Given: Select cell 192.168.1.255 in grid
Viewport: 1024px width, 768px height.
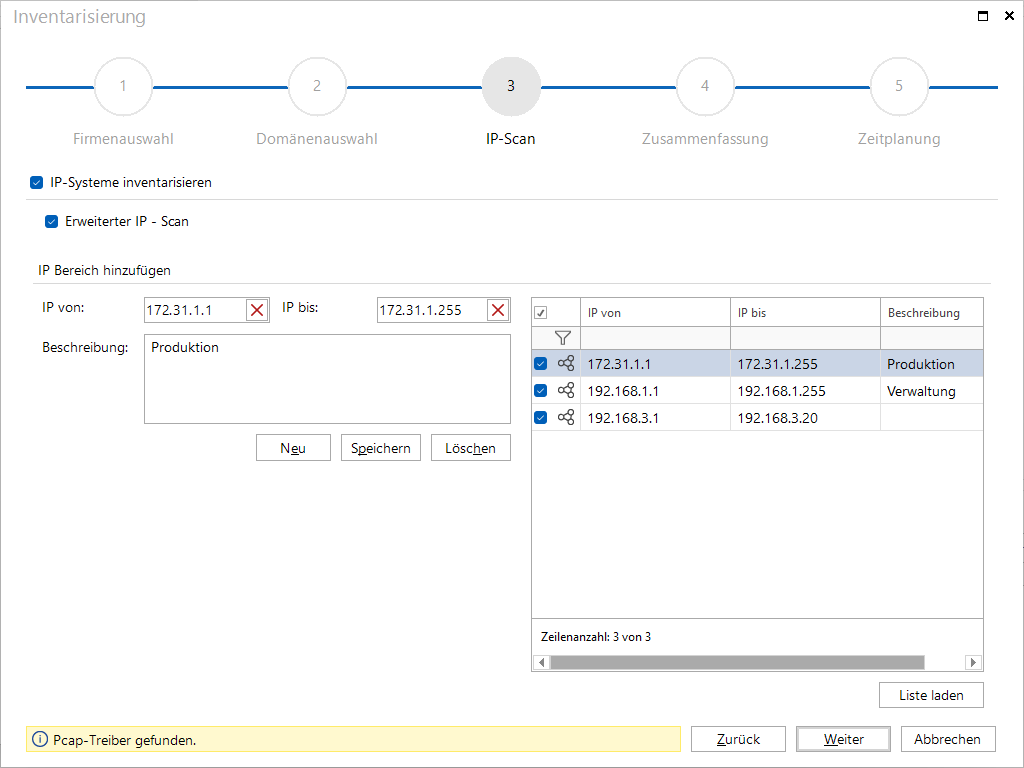Looking at the screenshot, I should 805,391.
